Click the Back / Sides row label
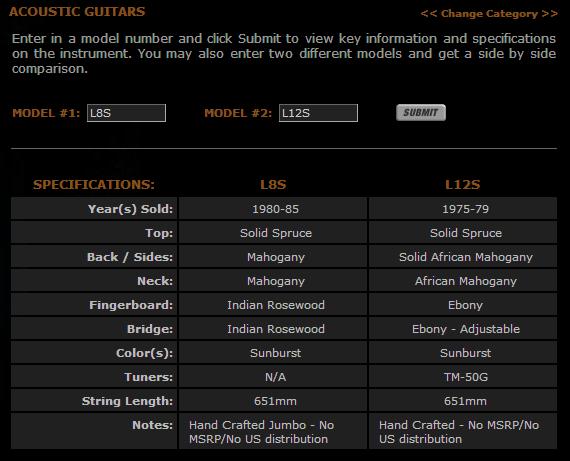This screenshot has height=461, width=570. (130, 257)
